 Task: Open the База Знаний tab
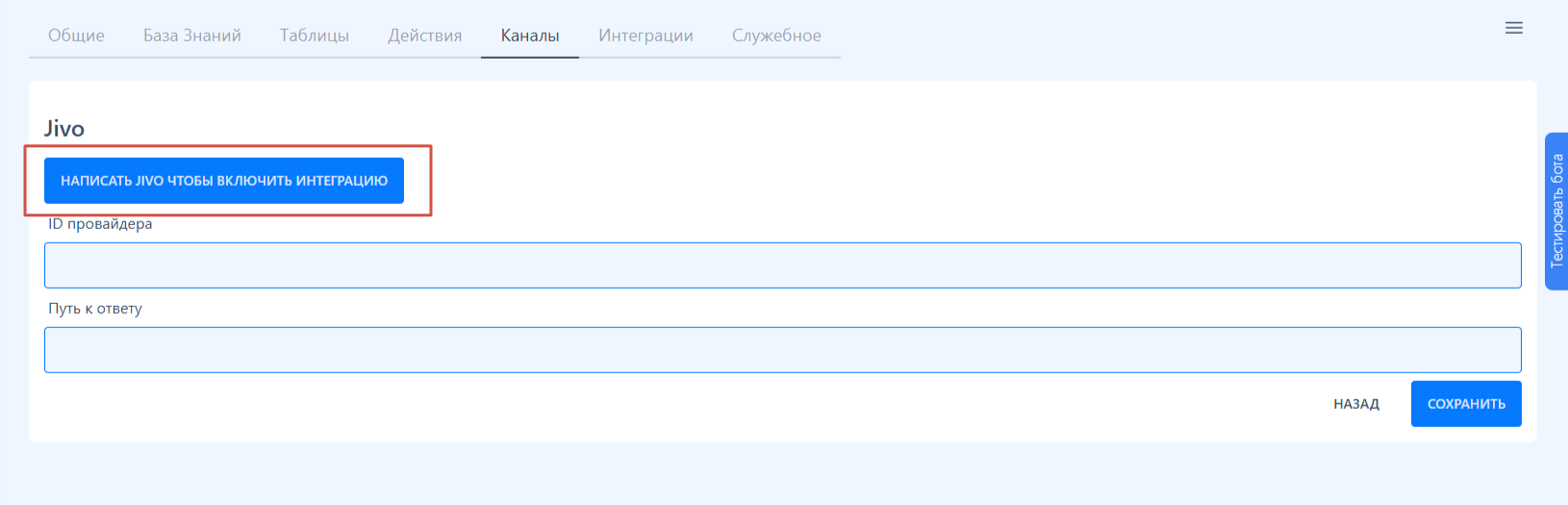[x=192, y=36]
